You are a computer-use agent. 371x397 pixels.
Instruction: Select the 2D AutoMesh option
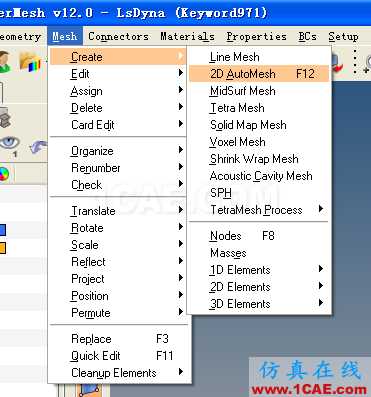(259, 74)
